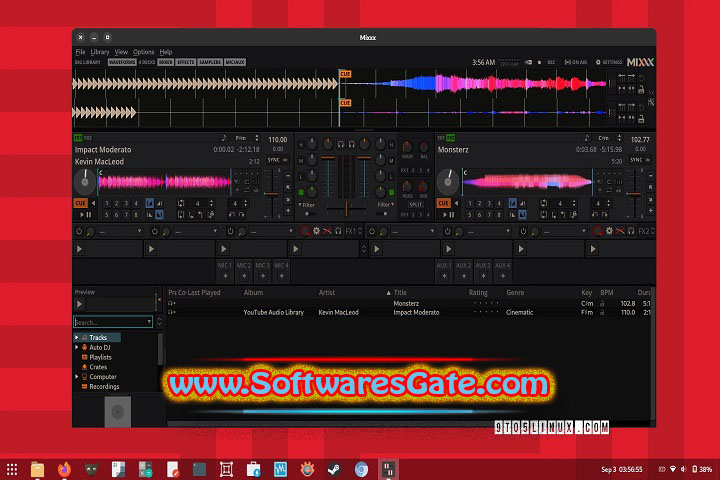Click the beatloop icon on left deck
The width and height of the screenshot is (720, 480).
(181, 203)
